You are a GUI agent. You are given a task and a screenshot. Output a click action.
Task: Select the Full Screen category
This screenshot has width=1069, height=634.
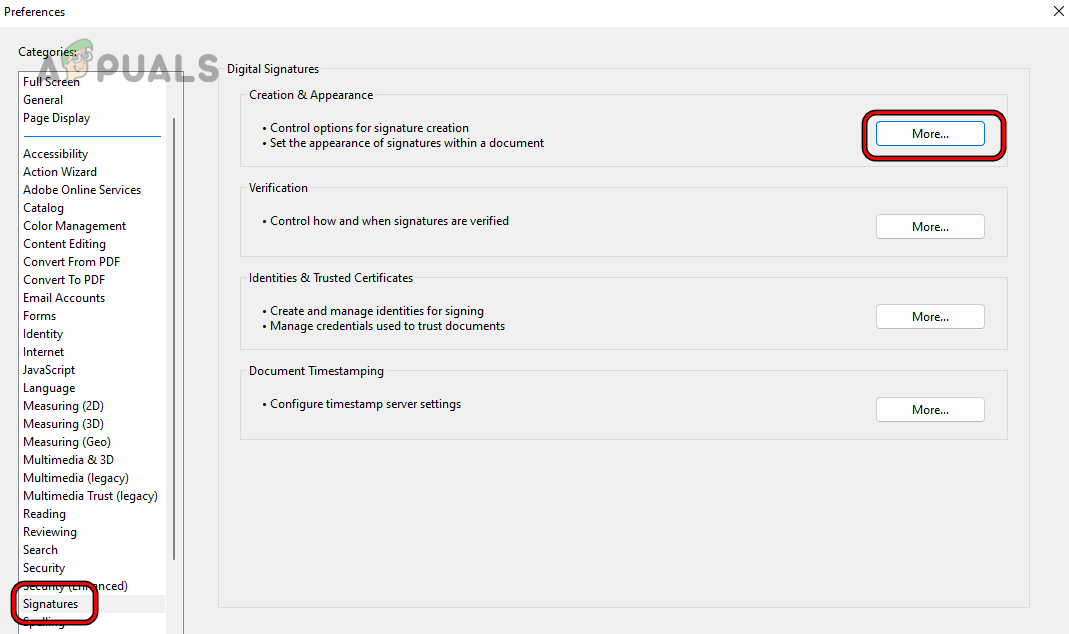tap(51, 81)
